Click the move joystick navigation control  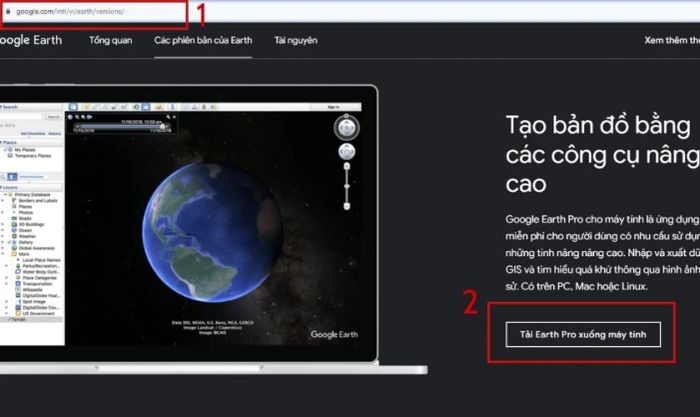[x=346, y=152]
